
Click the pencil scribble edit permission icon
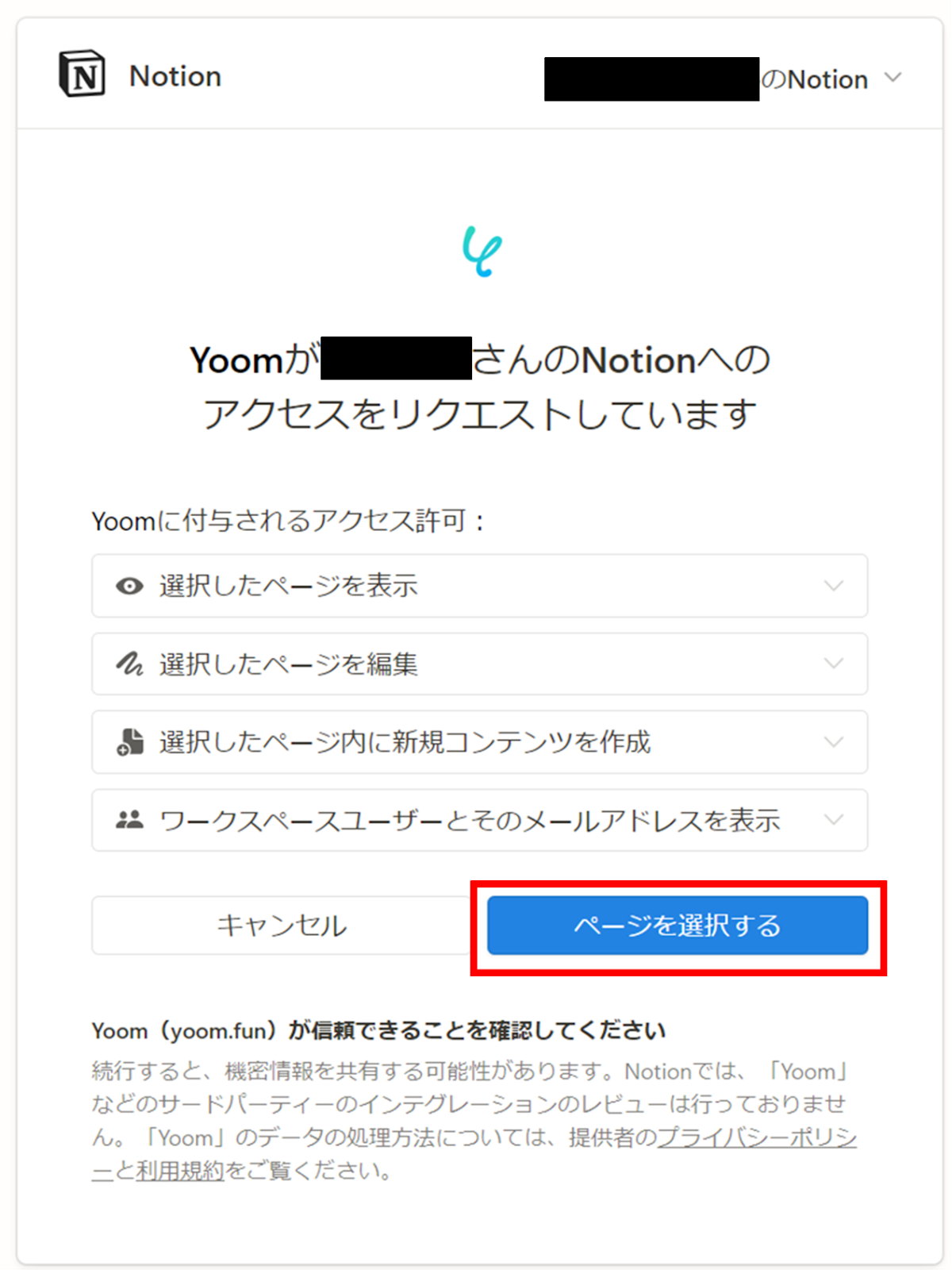[129, 664]
